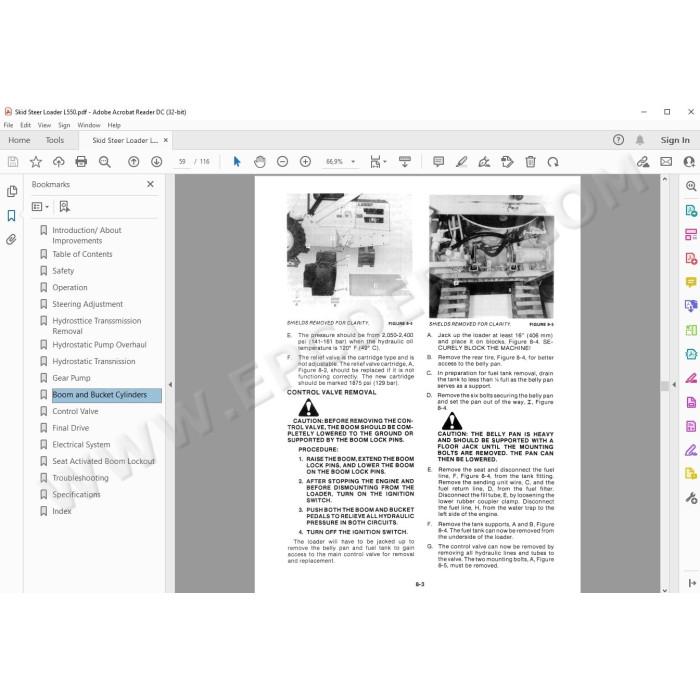Open the zoom level dropdown
This screenshot has width=700, height=700.
tap(353, 162)
